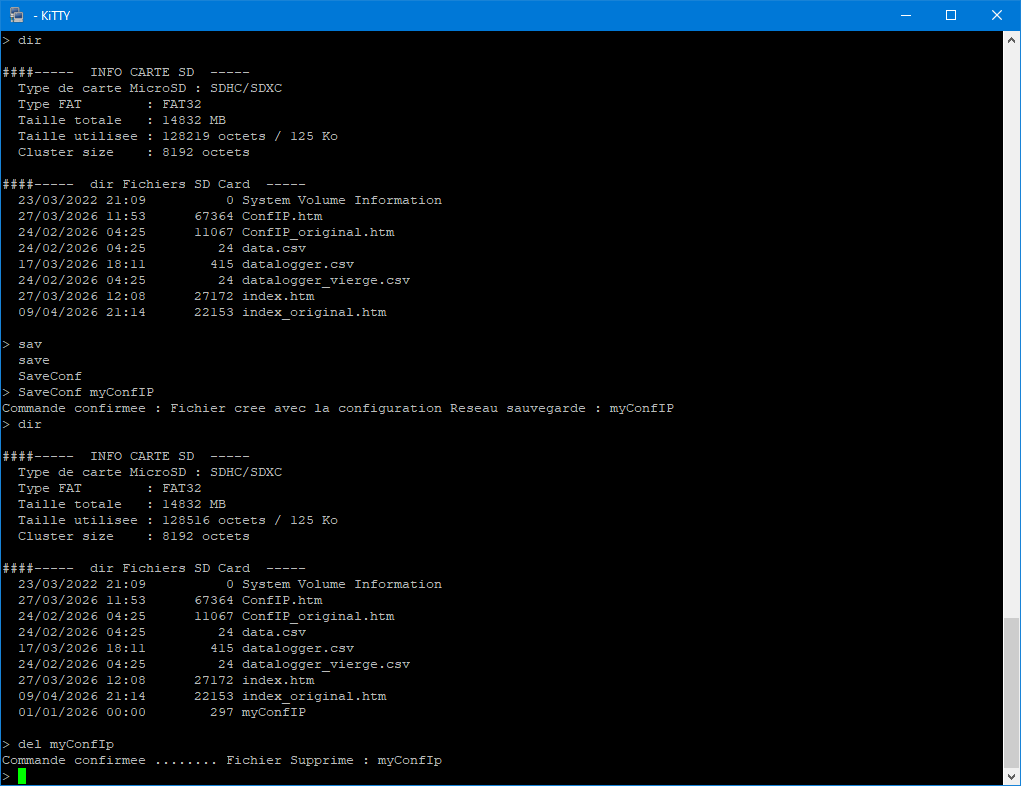Click 'System Volume Information' in the second listing
The image size is (1021, 786).
342,584
